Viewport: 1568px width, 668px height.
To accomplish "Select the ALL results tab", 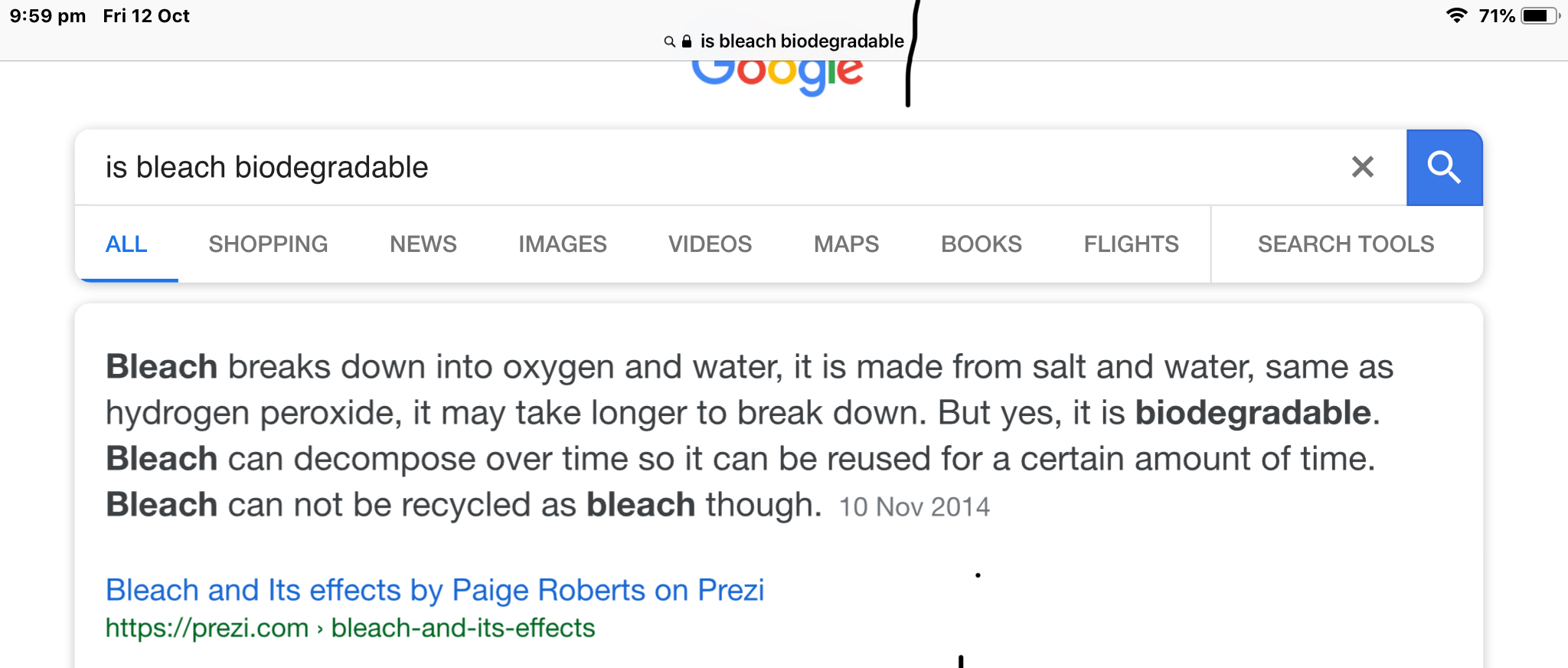I will coord(126,244).
